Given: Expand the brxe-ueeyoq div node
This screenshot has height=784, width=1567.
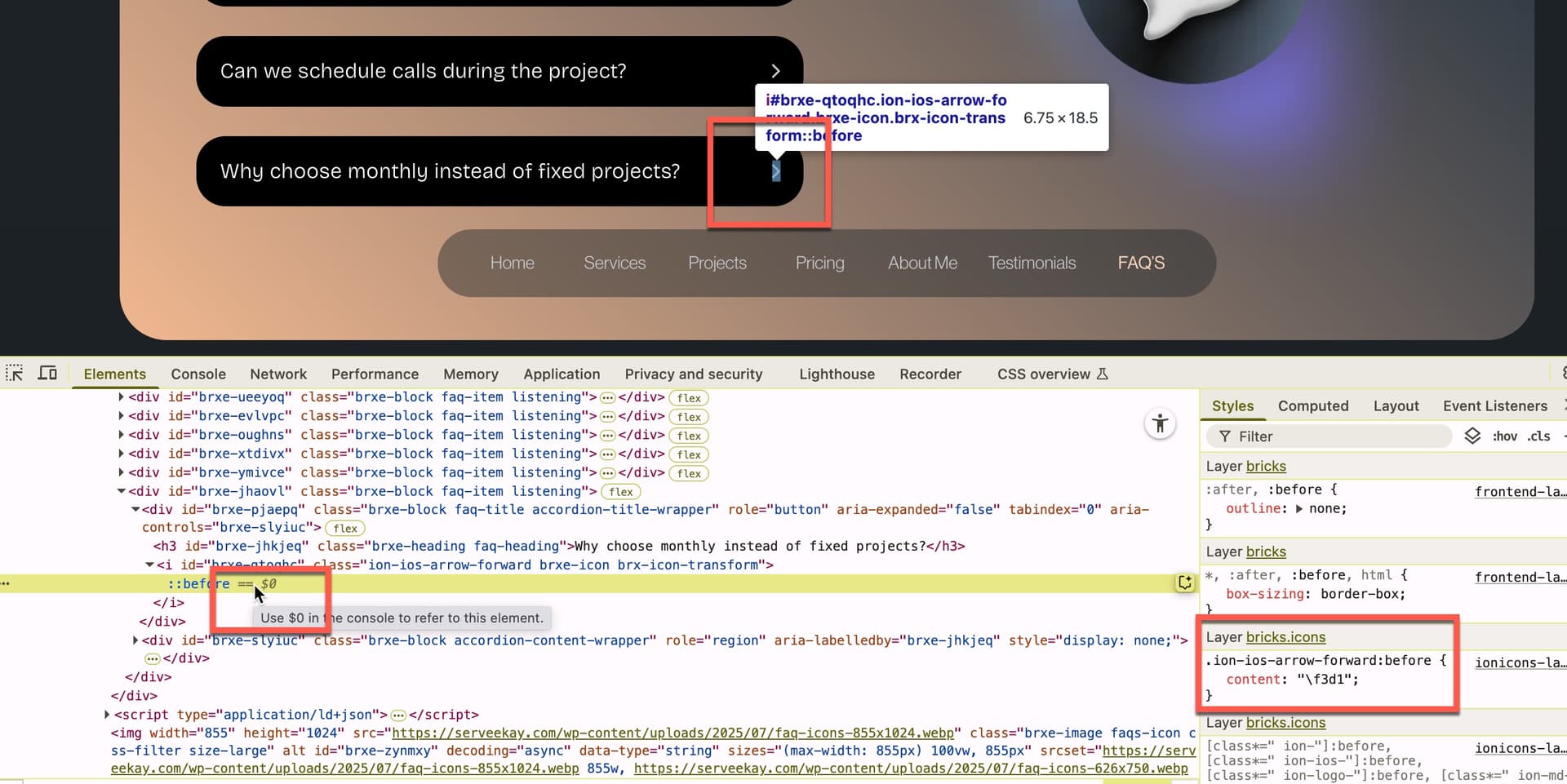Looking at the screenshot, I should click(x=121, y=397).
